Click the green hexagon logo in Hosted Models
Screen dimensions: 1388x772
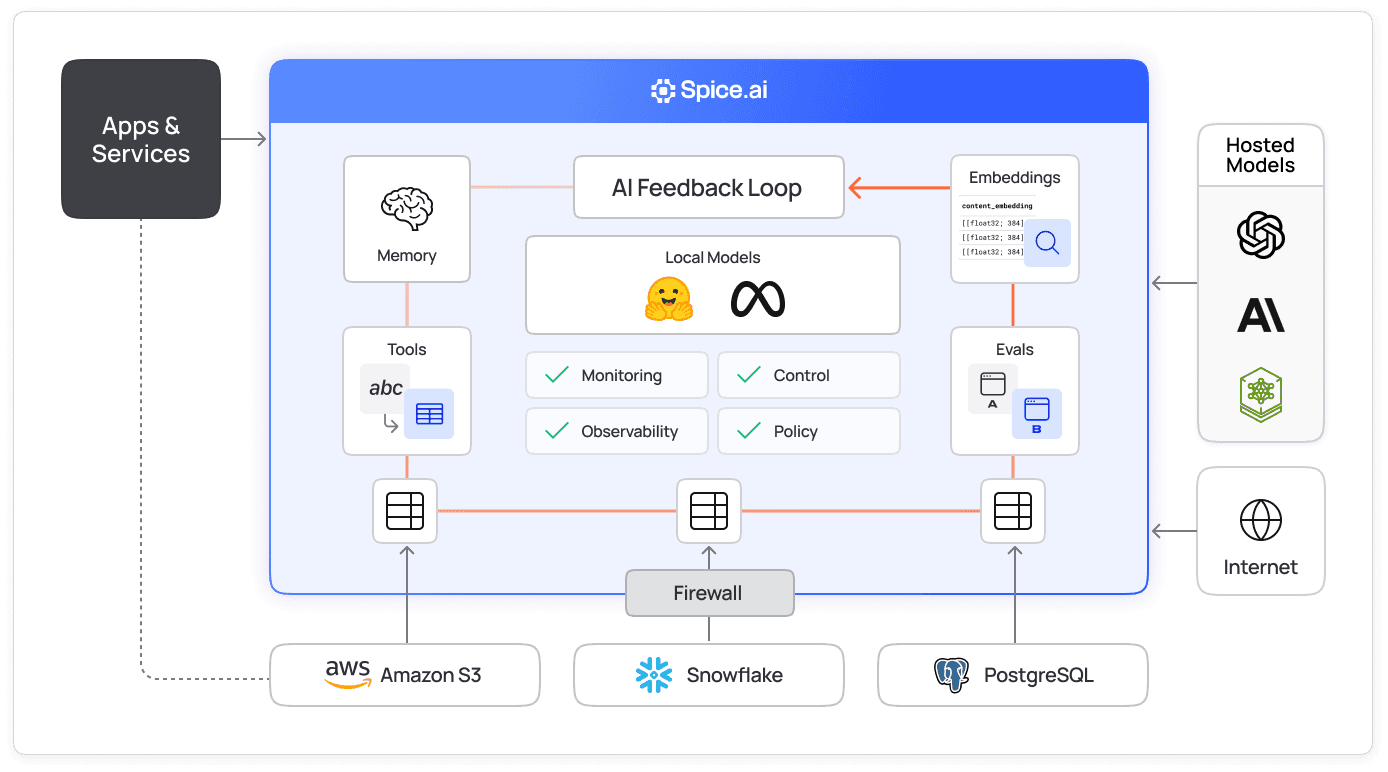coord(1260,394)
